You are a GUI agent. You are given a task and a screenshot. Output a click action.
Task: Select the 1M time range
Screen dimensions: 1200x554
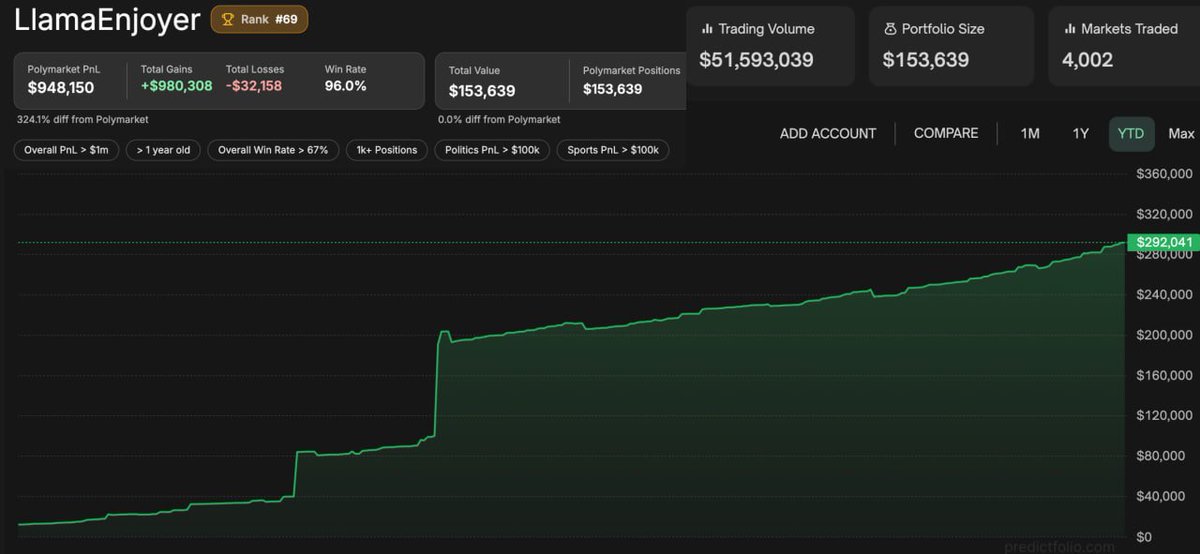[1030, 133]
